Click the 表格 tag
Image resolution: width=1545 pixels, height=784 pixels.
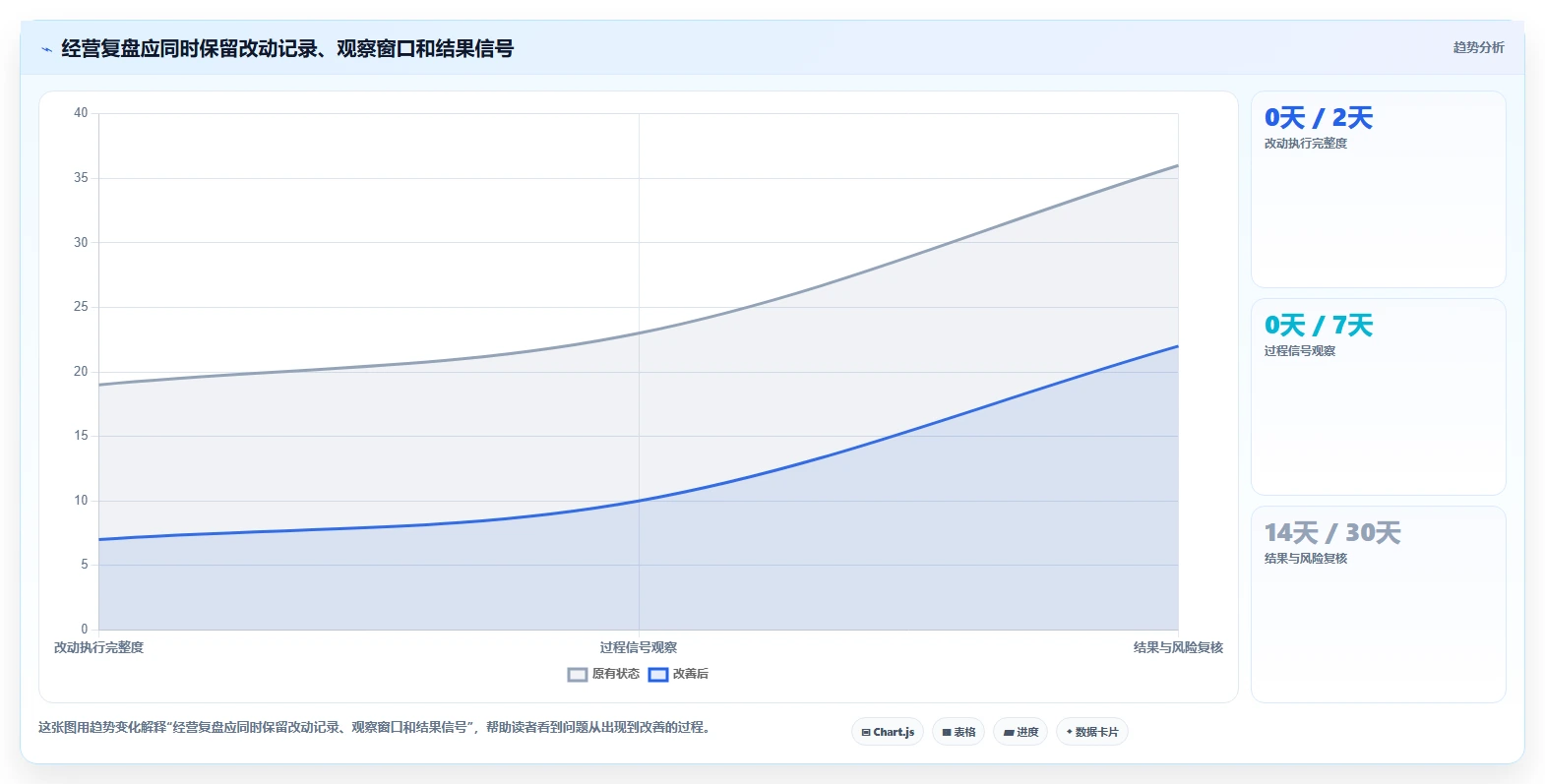[x=958, y=732]
